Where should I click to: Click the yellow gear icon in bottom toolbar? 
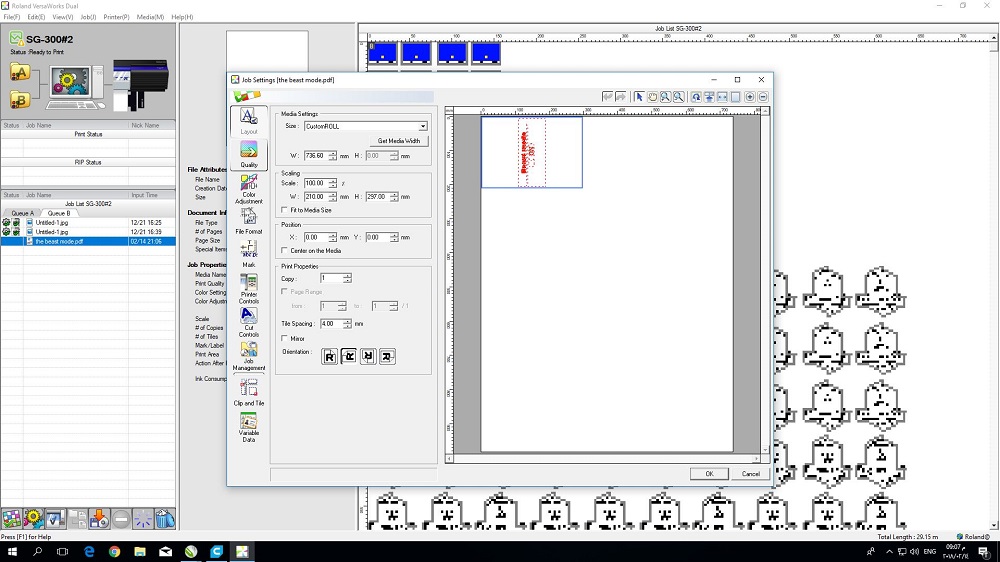33,519
